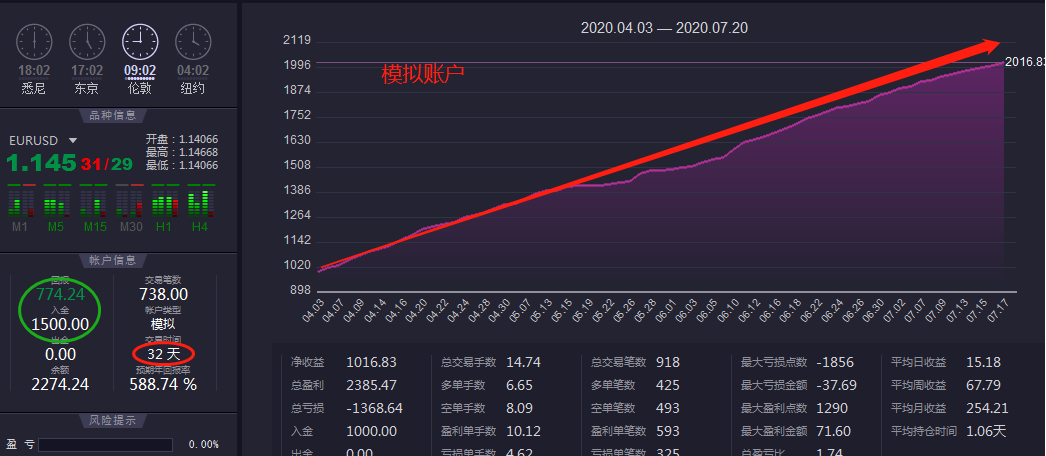The height and width of the screenshot is (456, 1046).
Task: Click the Tokyo analog clock icon
Action: (x=87, y=41)
